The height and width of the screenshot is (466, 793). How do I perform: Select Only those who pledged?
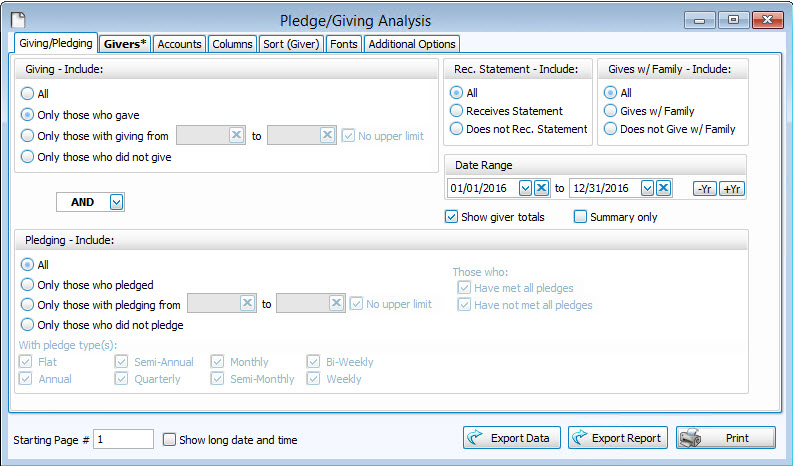tap(28, 285)
